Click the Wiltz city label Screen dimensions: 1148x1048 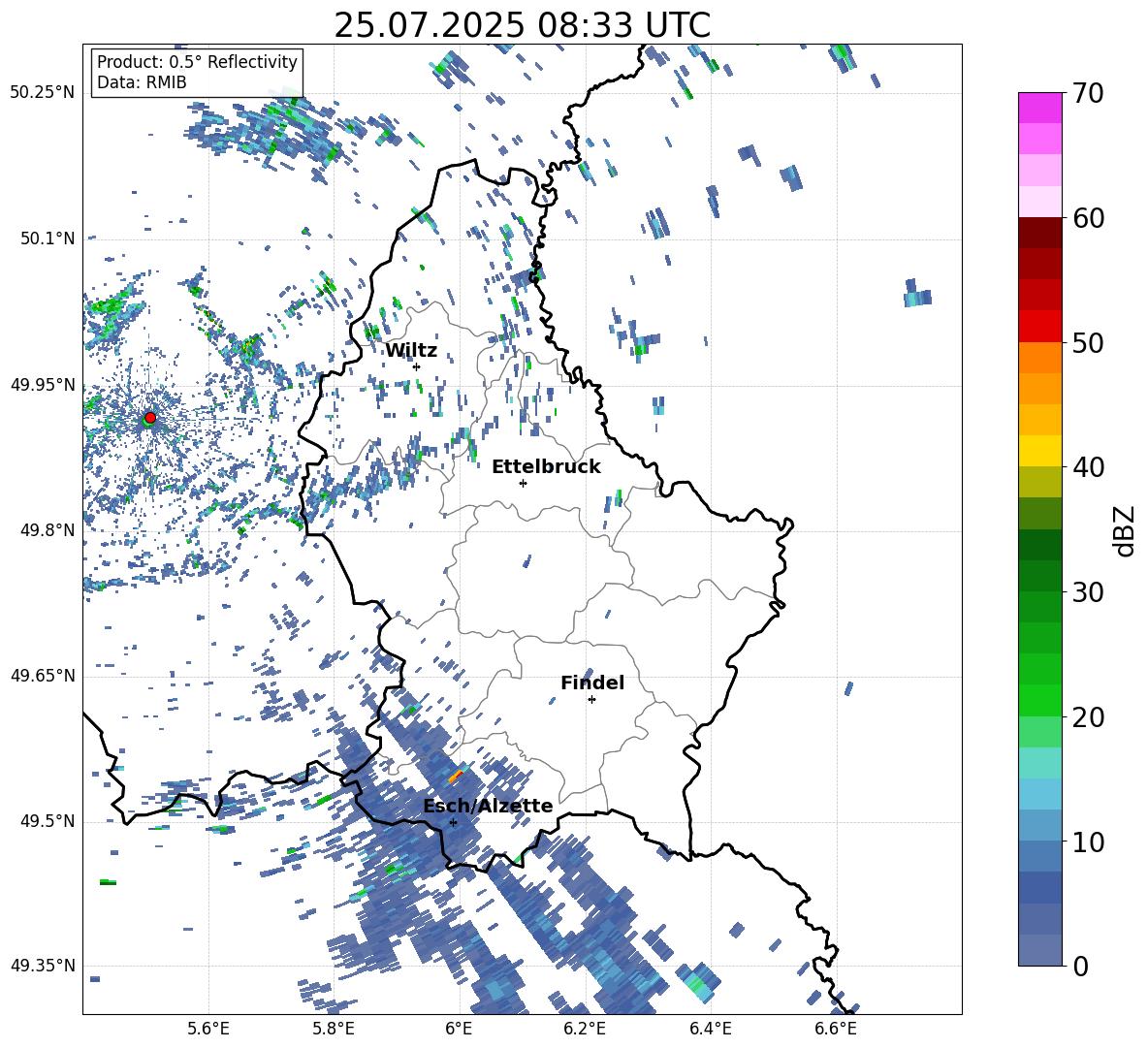tap(411, 351)
